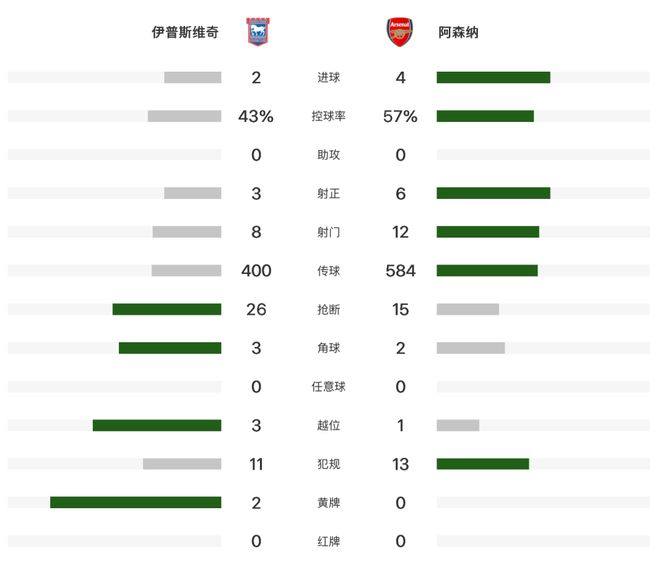The height and width of the screenshot is (575, 660).
Task: Select the 进球 stat label
Action: click(x=328, y=77)
